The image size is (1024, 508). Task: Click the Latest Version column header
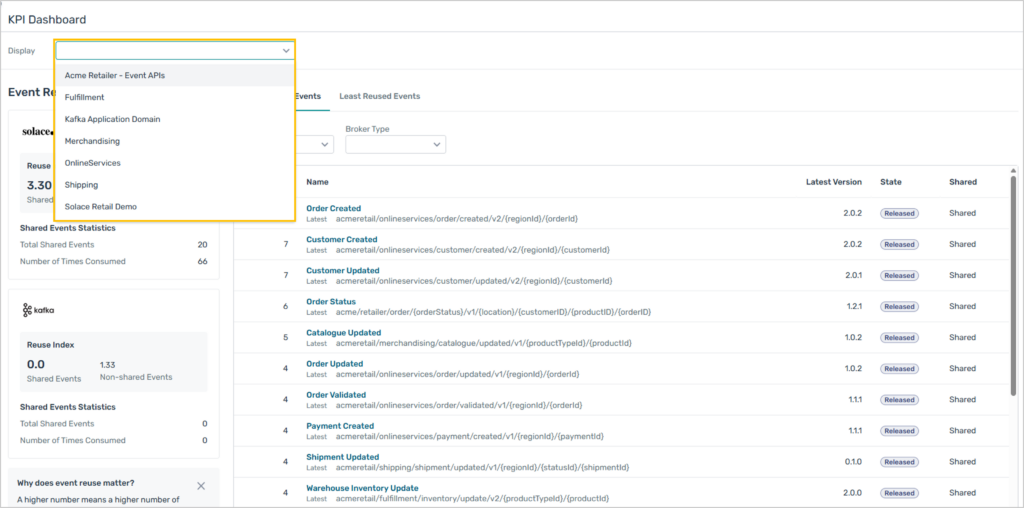[x=833, y=182]
